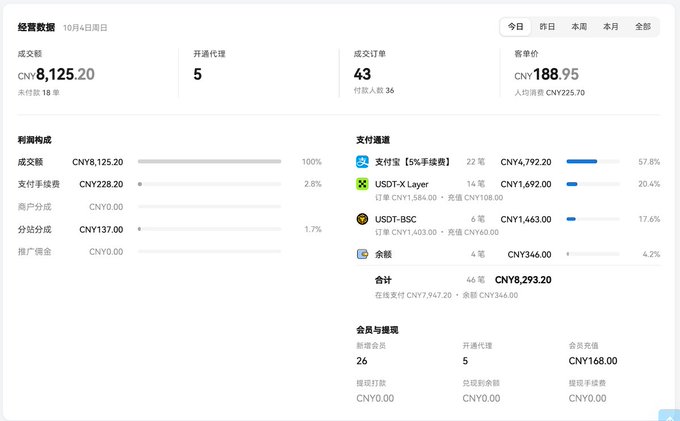Viewport: 680px width, 421px height.
Task: Click the date 10月4日周日
Action: click(85, 28)
